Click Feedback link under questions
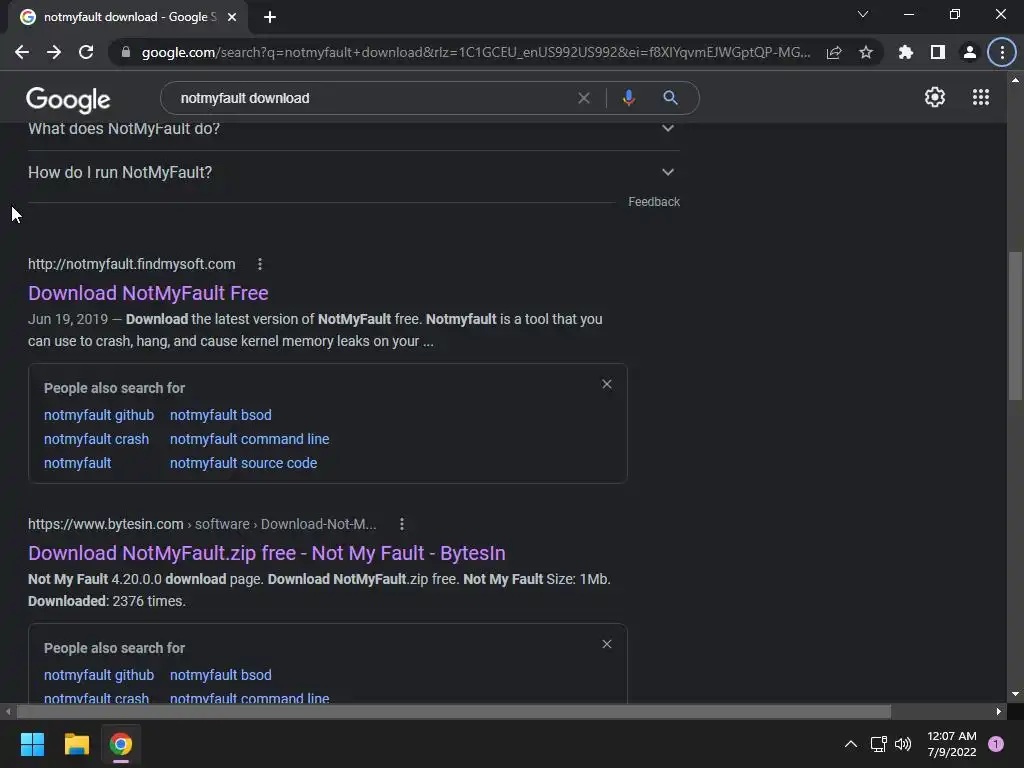The image size is (1024, 768). pos(654,202)
